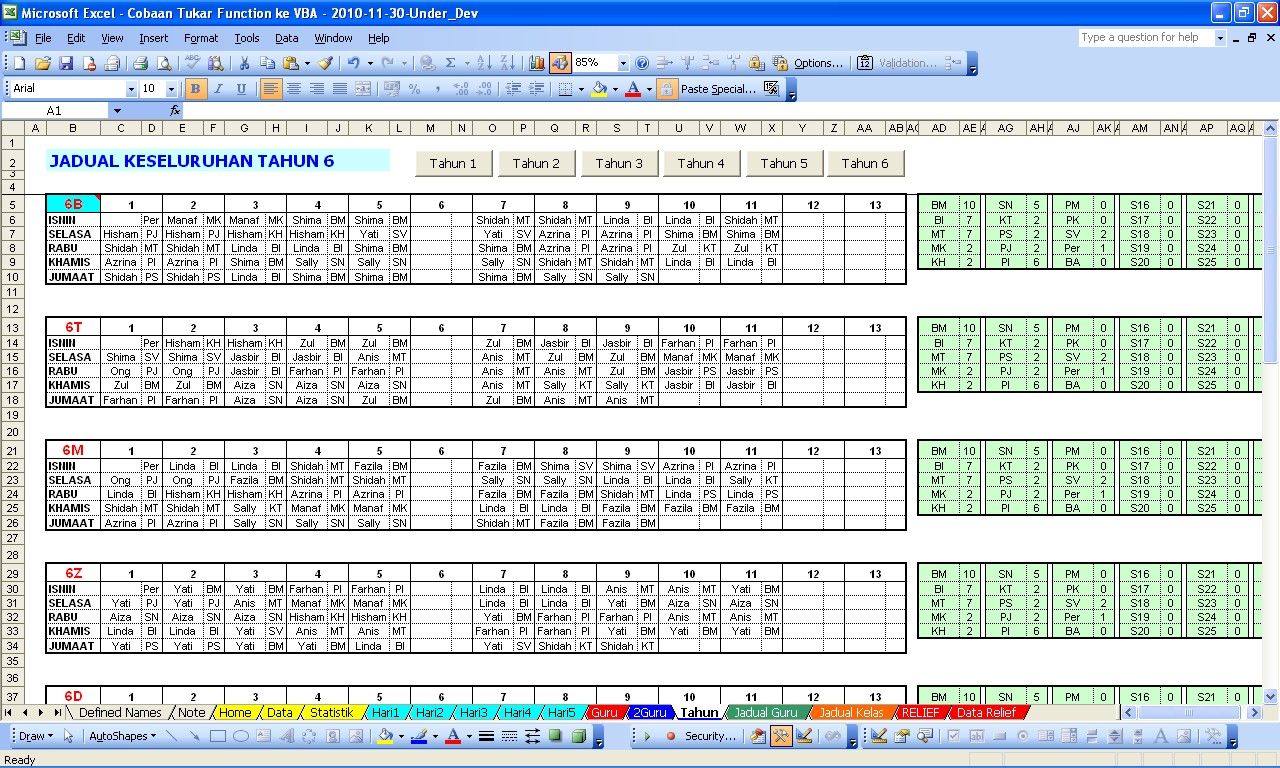Click the Merge and Center icon
The width and height of the screenshot is (1280, 768).
(363, 89)
